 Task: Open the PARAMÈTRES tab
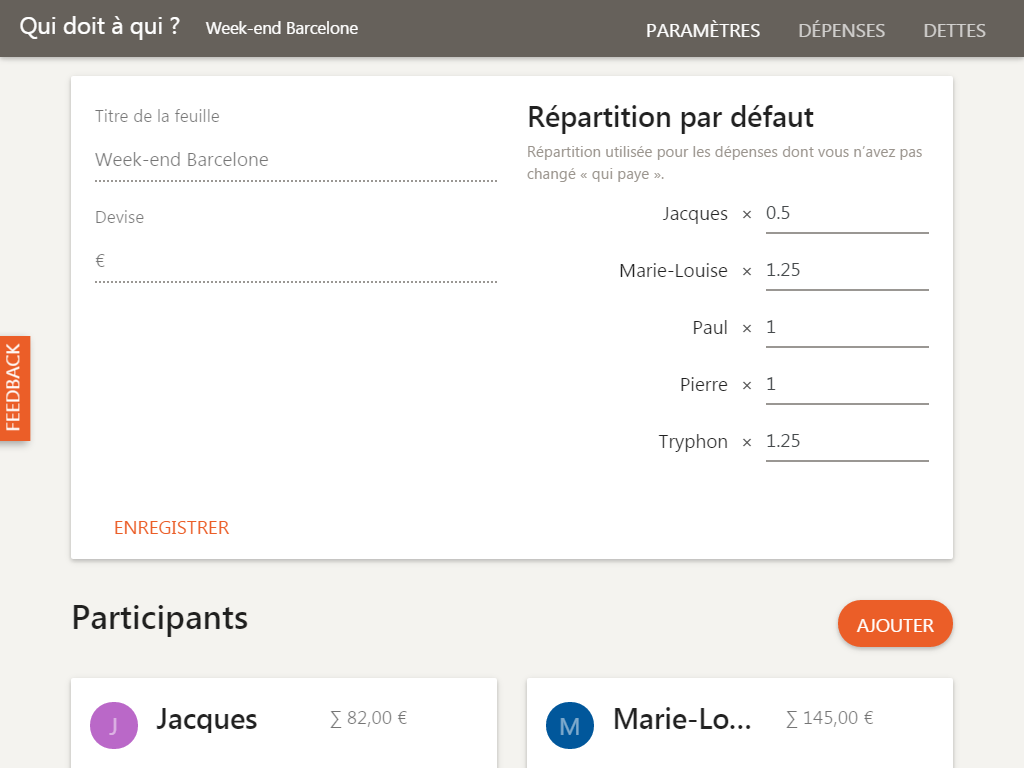[x=703, y=30]
